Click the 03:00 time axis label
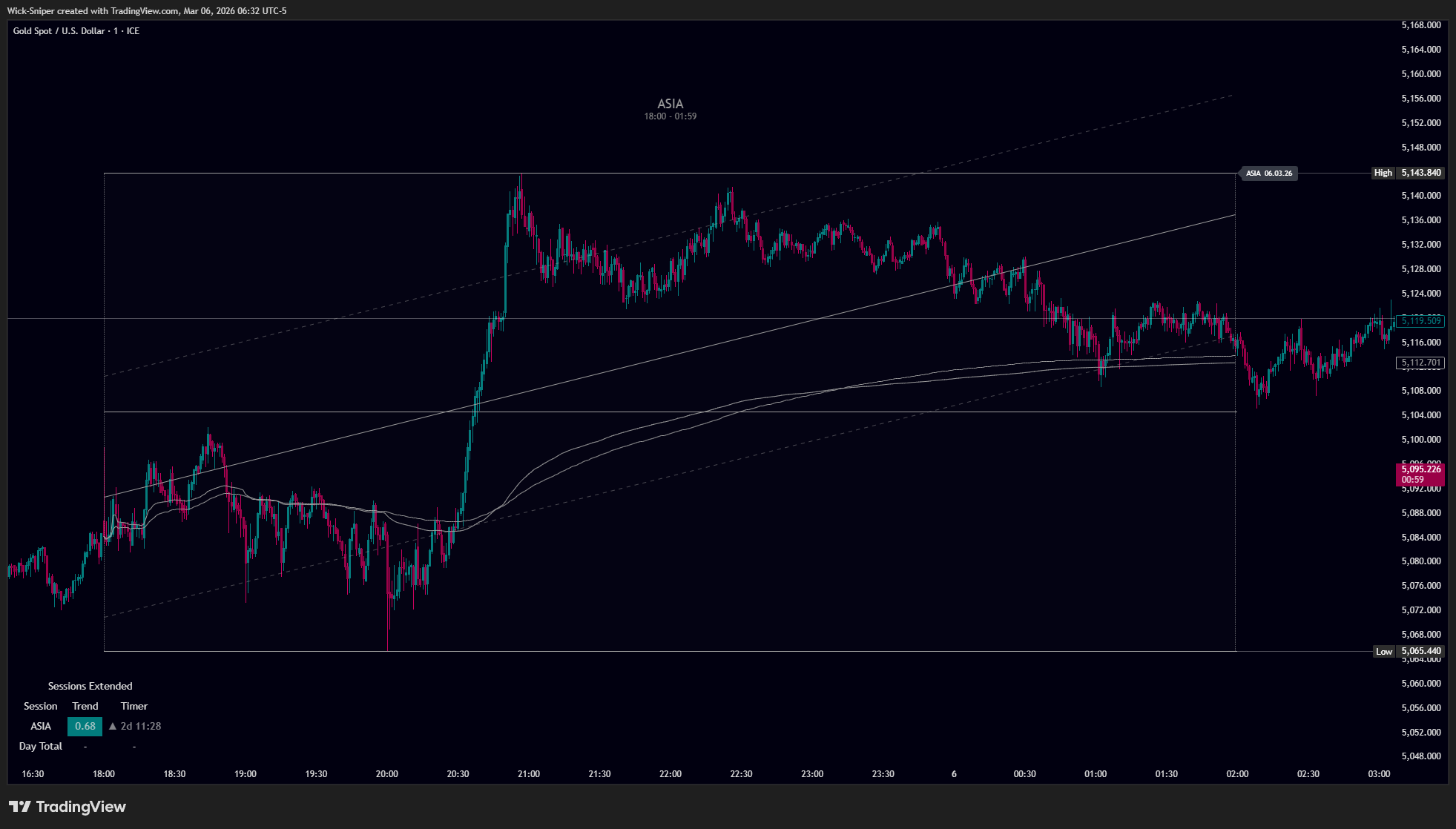Screen dimensions: 1456x829 1378,773
